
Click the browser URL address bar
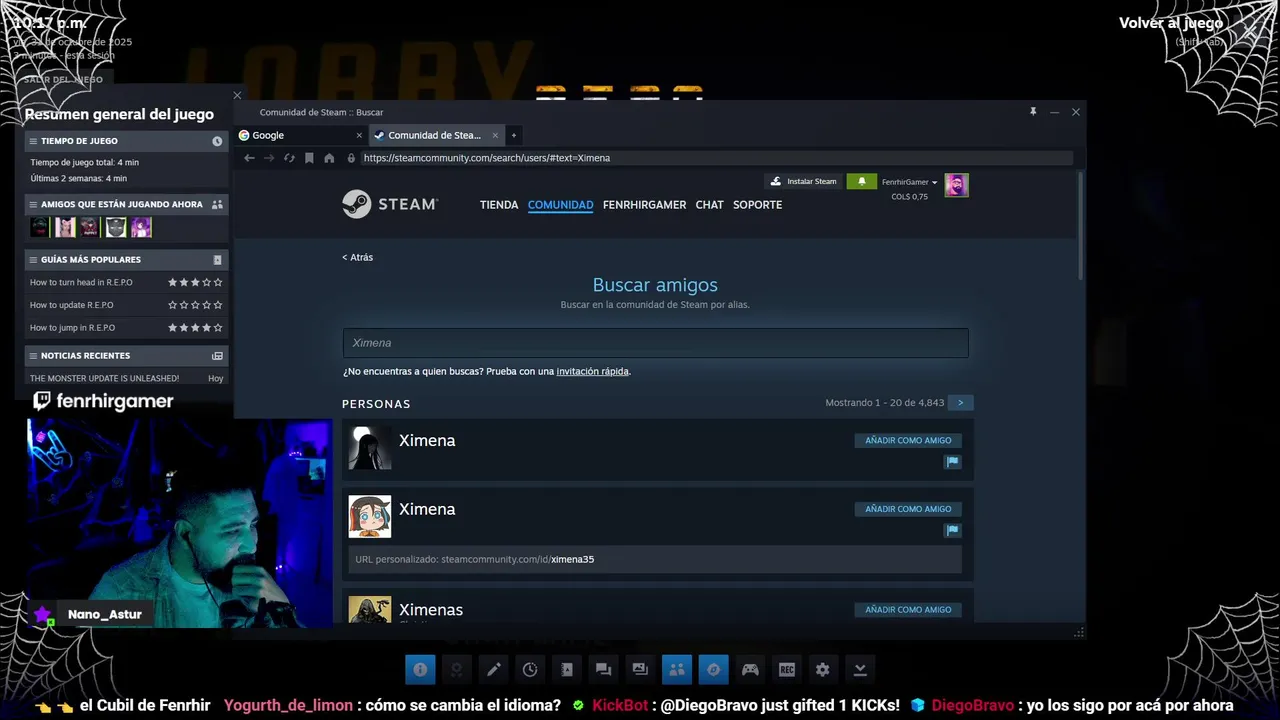(716, 158)
